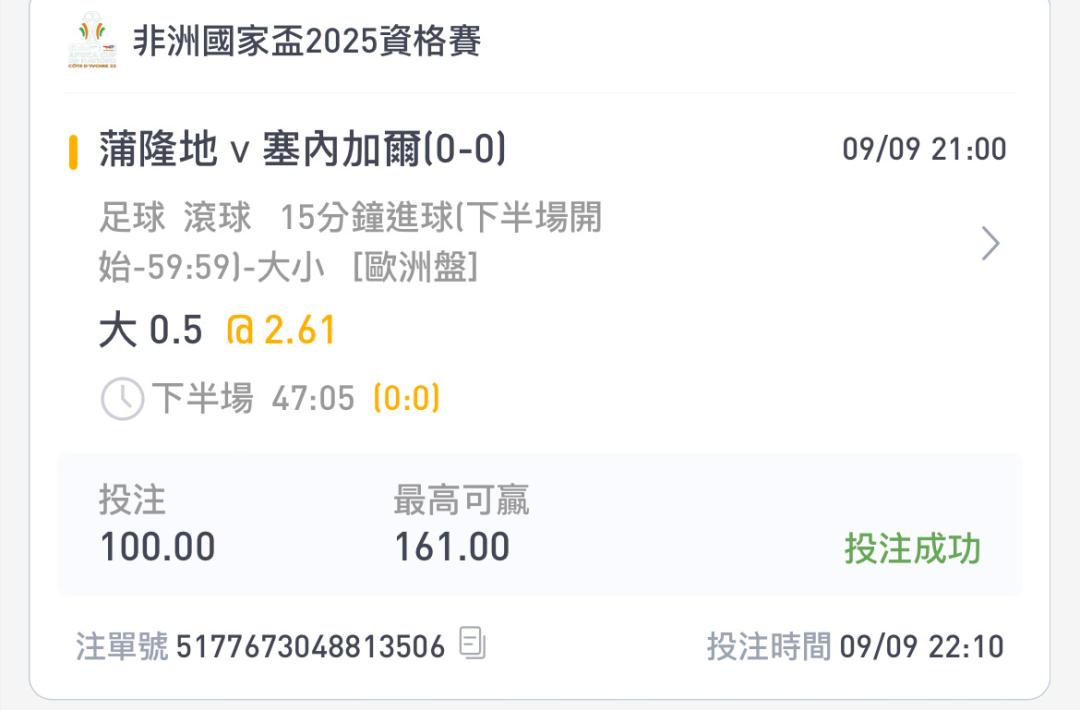Click the match date 09/09 21:00
1080x710 pixels.
[924, 150]
